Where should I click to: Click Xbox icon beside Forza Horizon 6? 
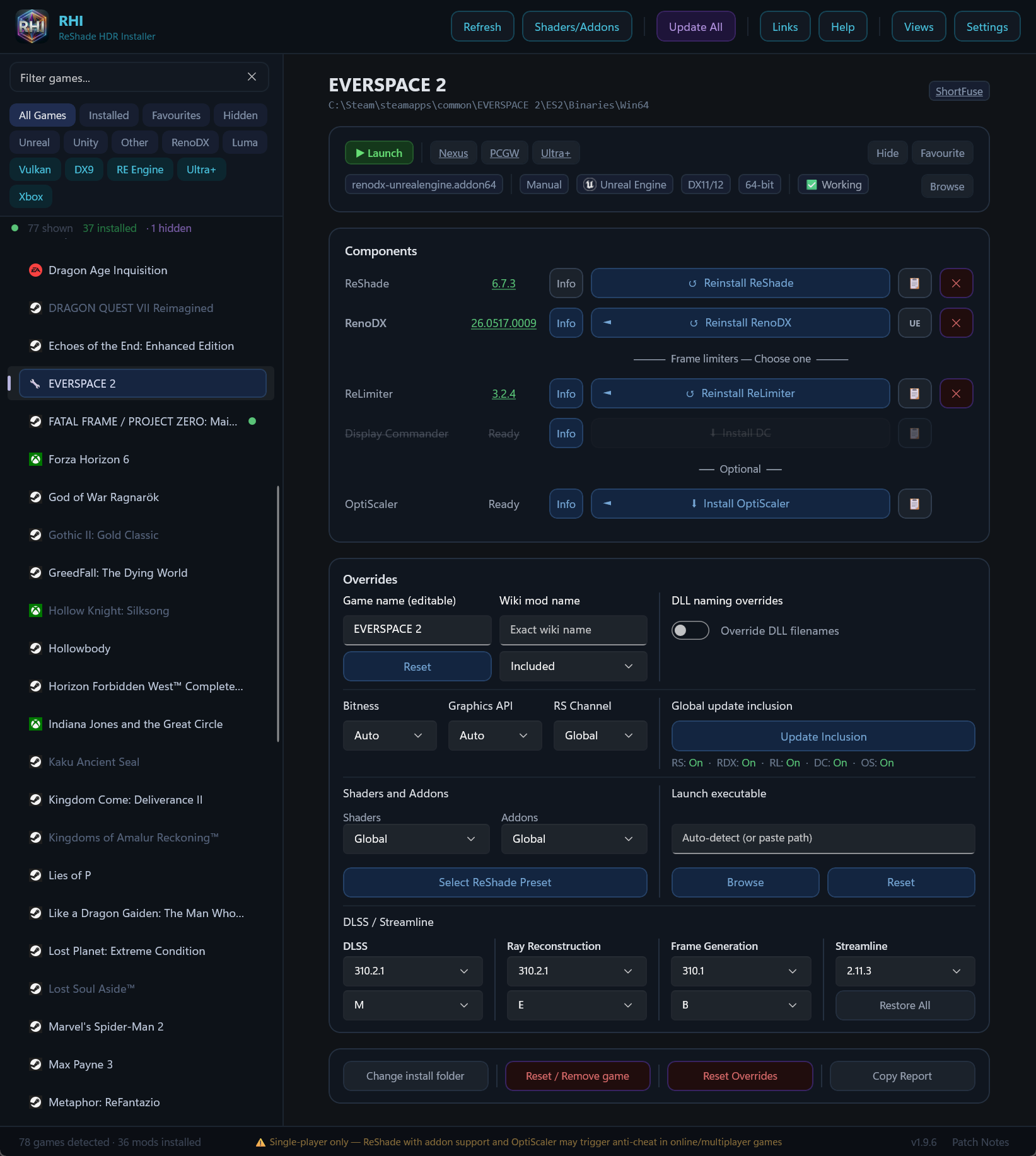click(36, 459)
